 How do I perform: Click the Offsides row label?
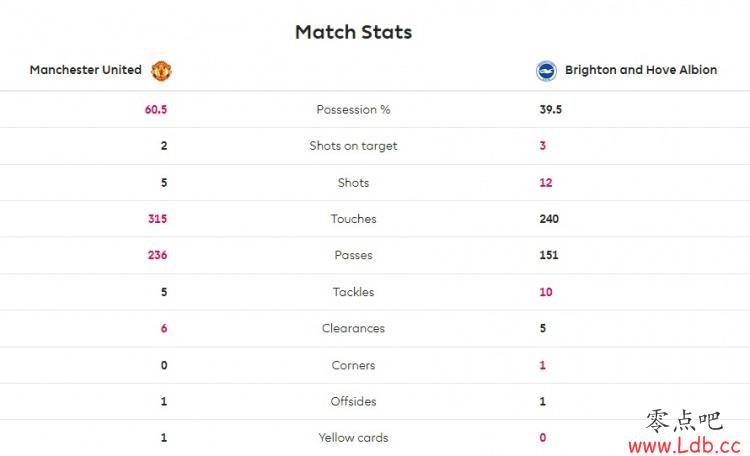coord(353,401)
